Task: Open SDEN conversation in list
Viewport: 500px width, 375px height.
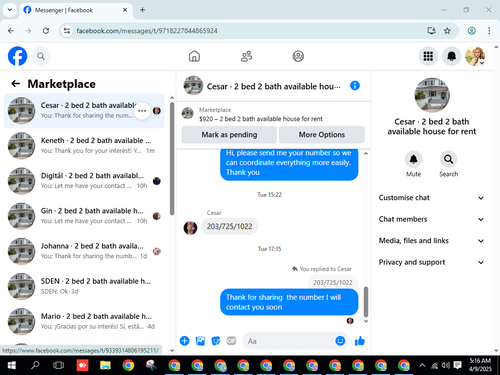Action: [x=84, y=286]
